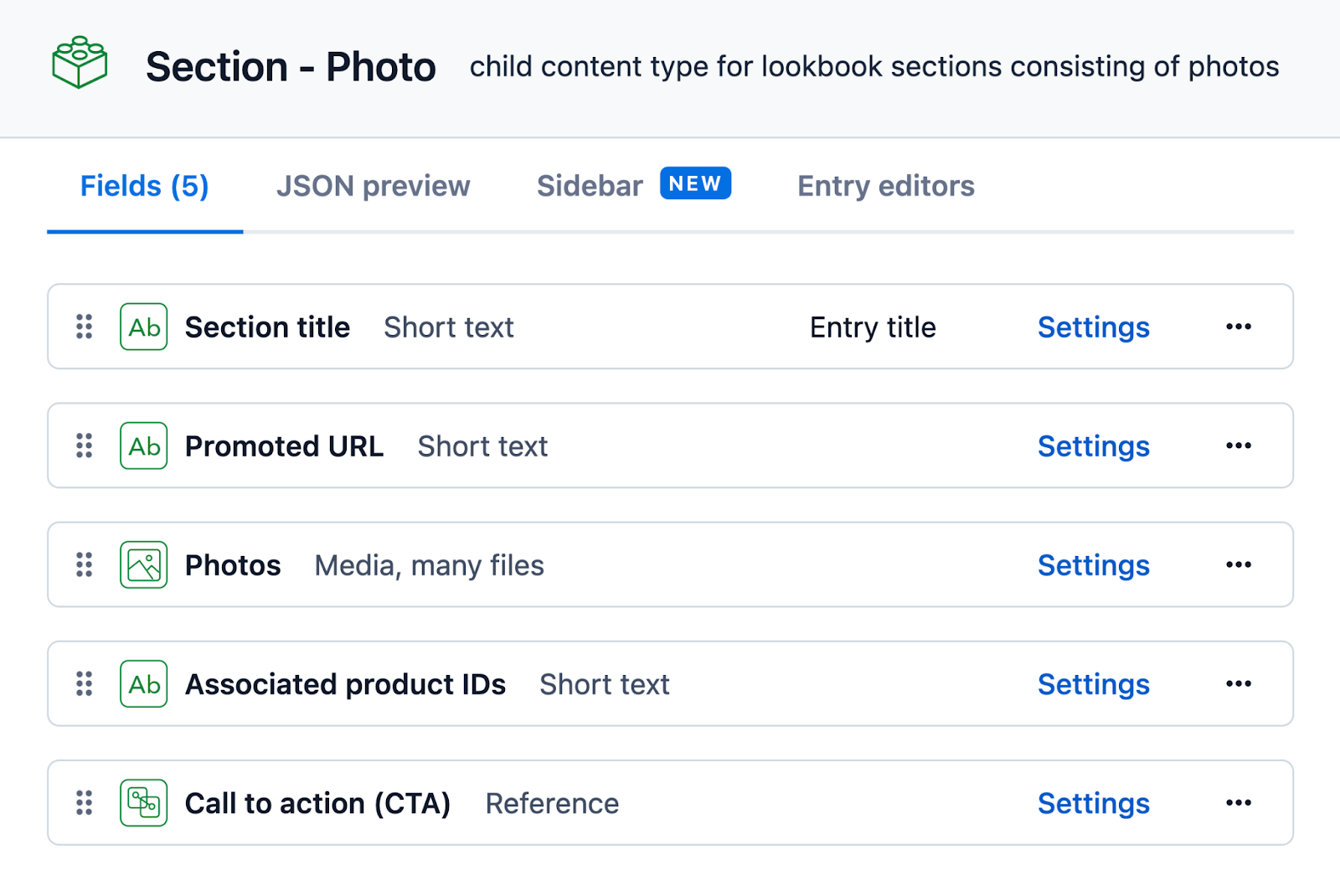Click the Call to action reference icon
Screen dimensions: 1340x896
(144, 803)
